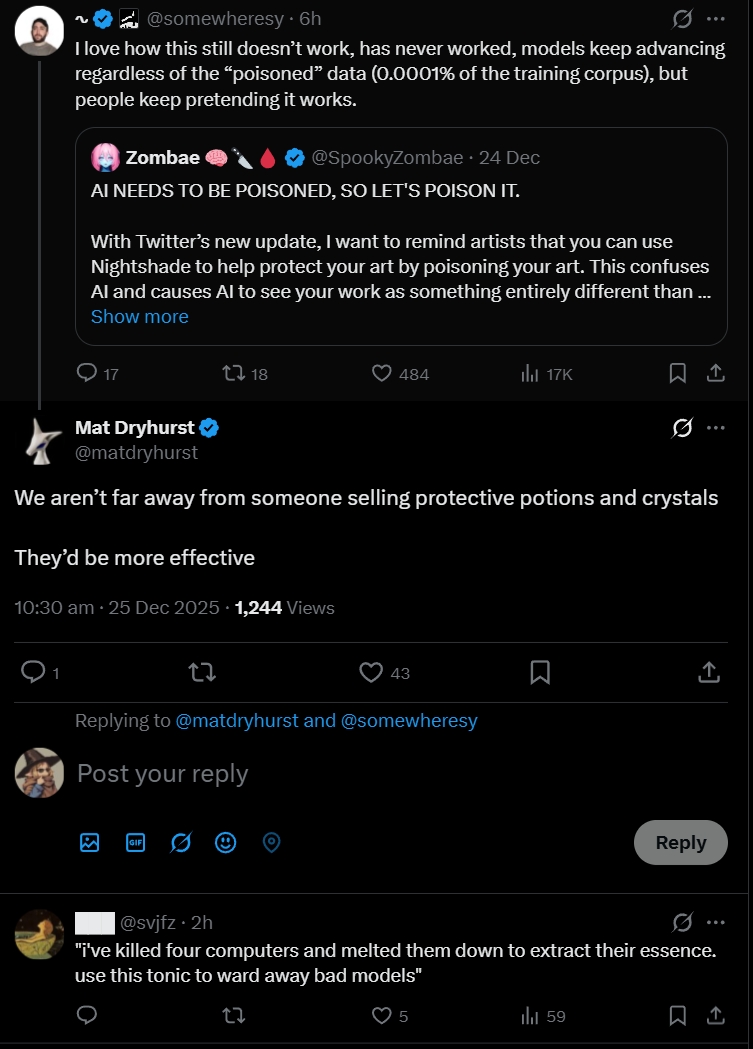Like Mat Dryhurst's main post

coord(372,673)
